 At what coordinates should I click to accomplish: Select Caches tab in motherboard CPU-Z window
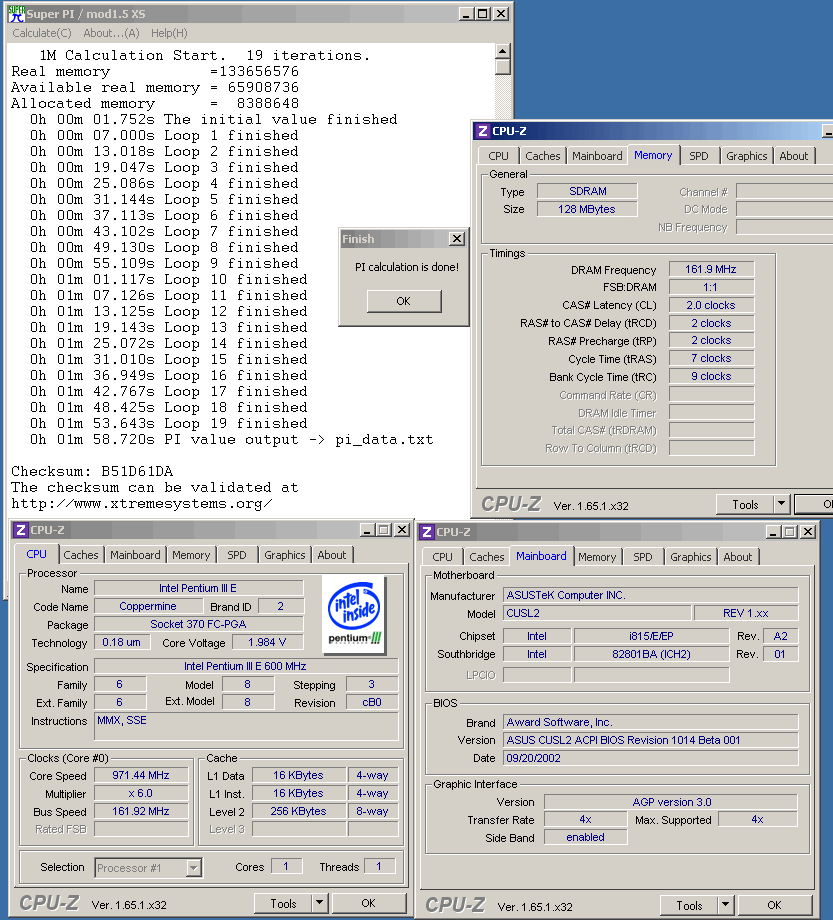click(487, 557)
